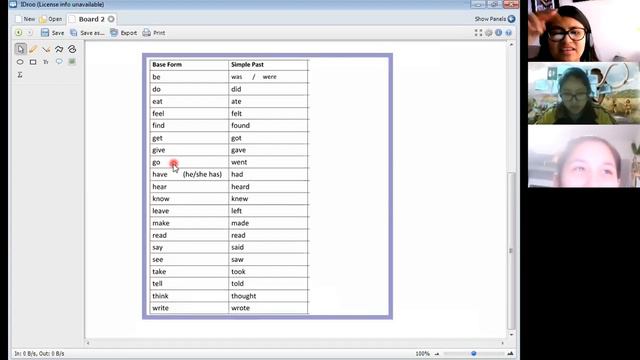
Task: Select the orange pen drawing tool
Action: (33, 49)
